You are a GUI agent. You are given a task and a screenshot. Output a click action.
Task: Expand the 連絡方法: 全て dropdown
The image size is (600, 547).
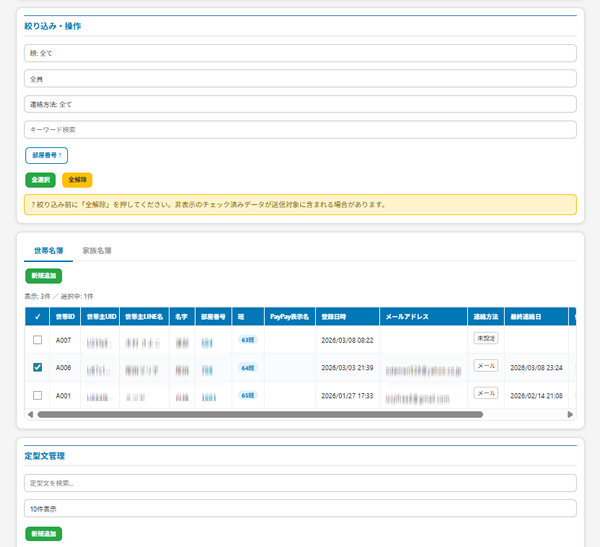click(300, 104)
